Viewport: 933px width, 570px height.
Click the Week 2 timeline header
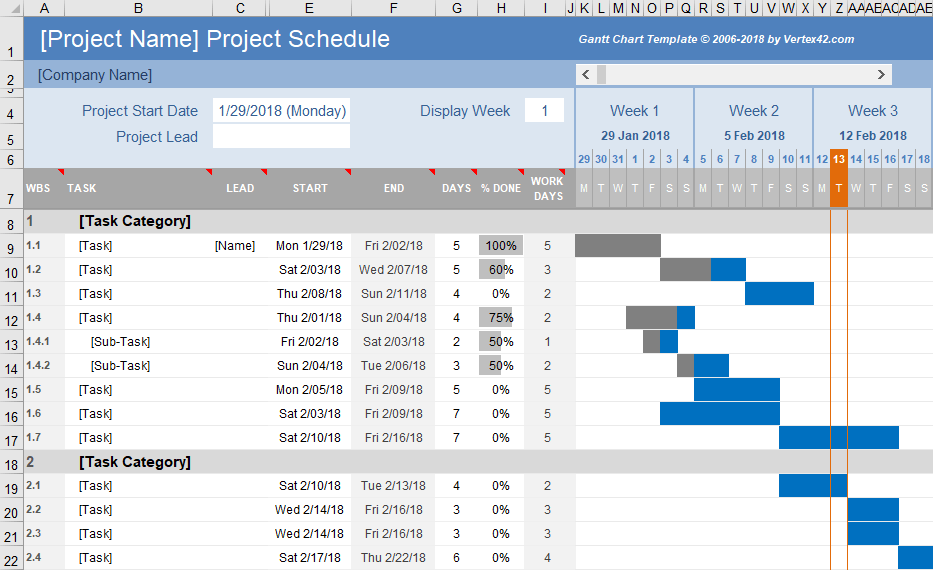754,111
